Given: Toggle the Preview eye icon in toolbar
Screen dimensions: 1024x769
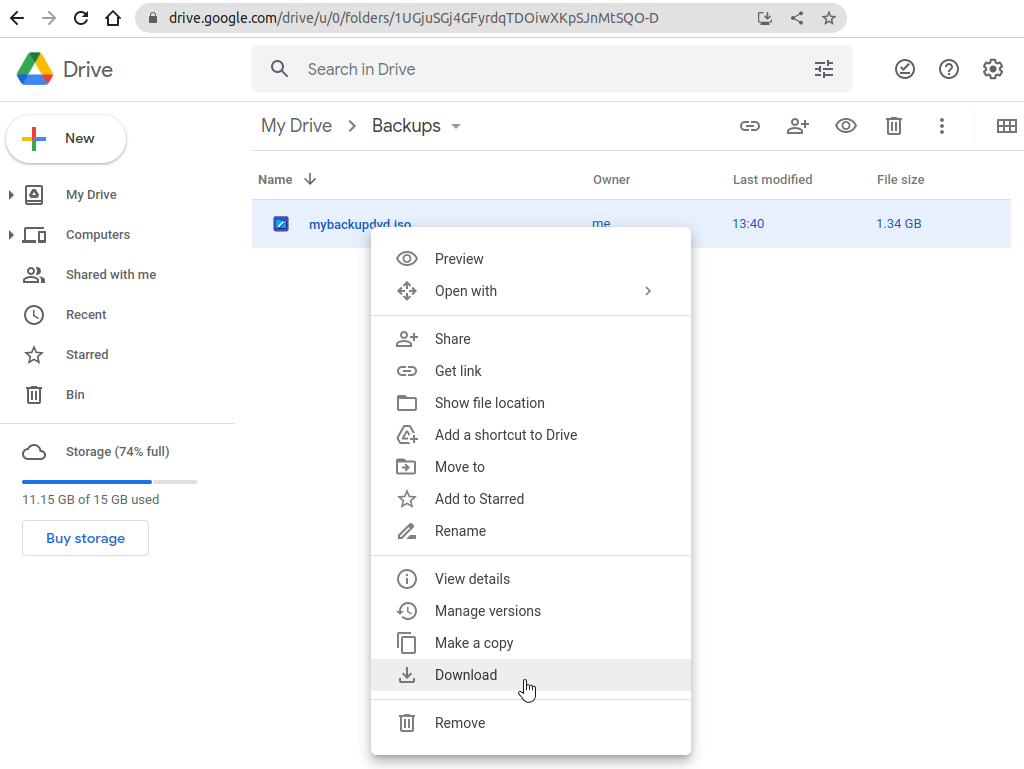Looking at the screenshot, I should [x=846, y=126].
